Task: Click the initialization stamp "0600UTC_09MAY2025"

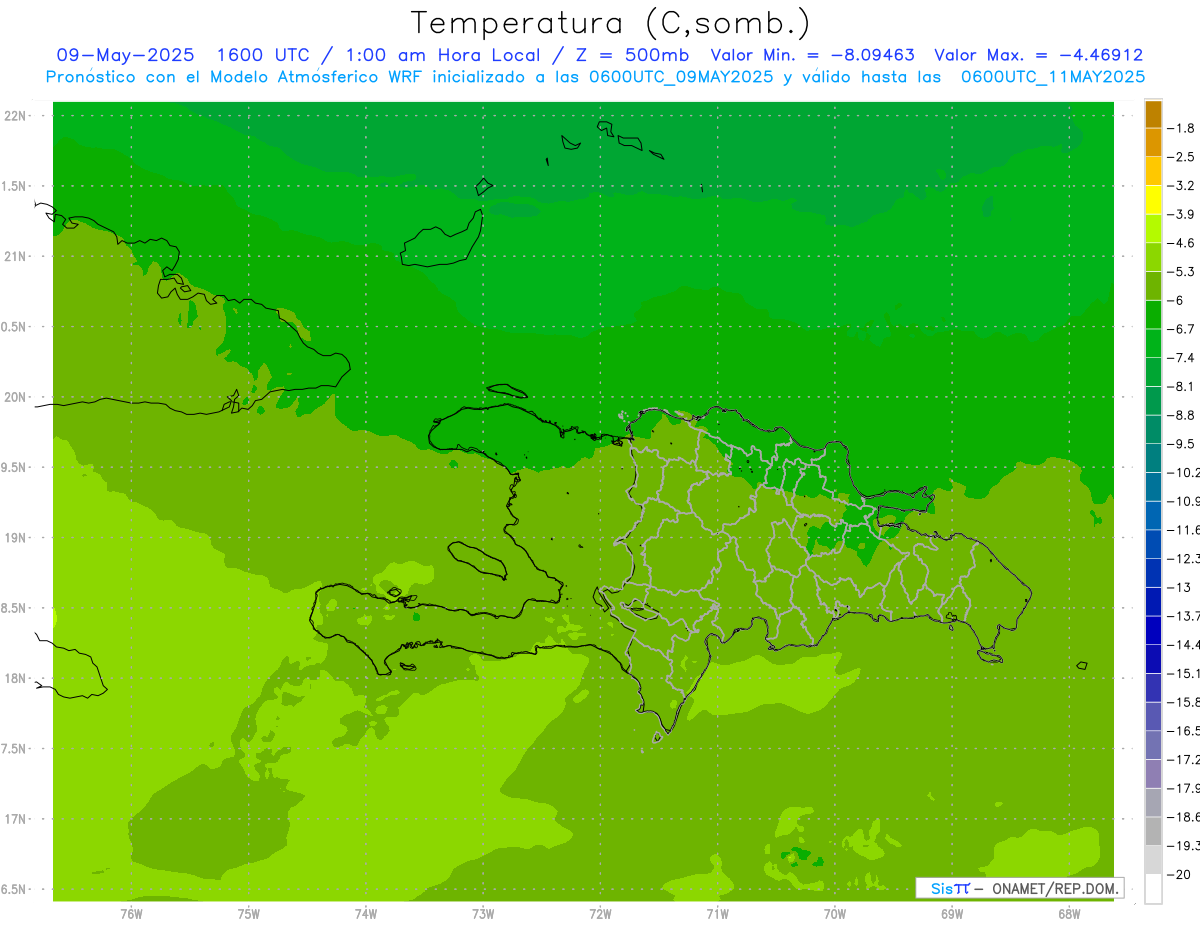Action: pyautogui.click(x=681, y=77)
